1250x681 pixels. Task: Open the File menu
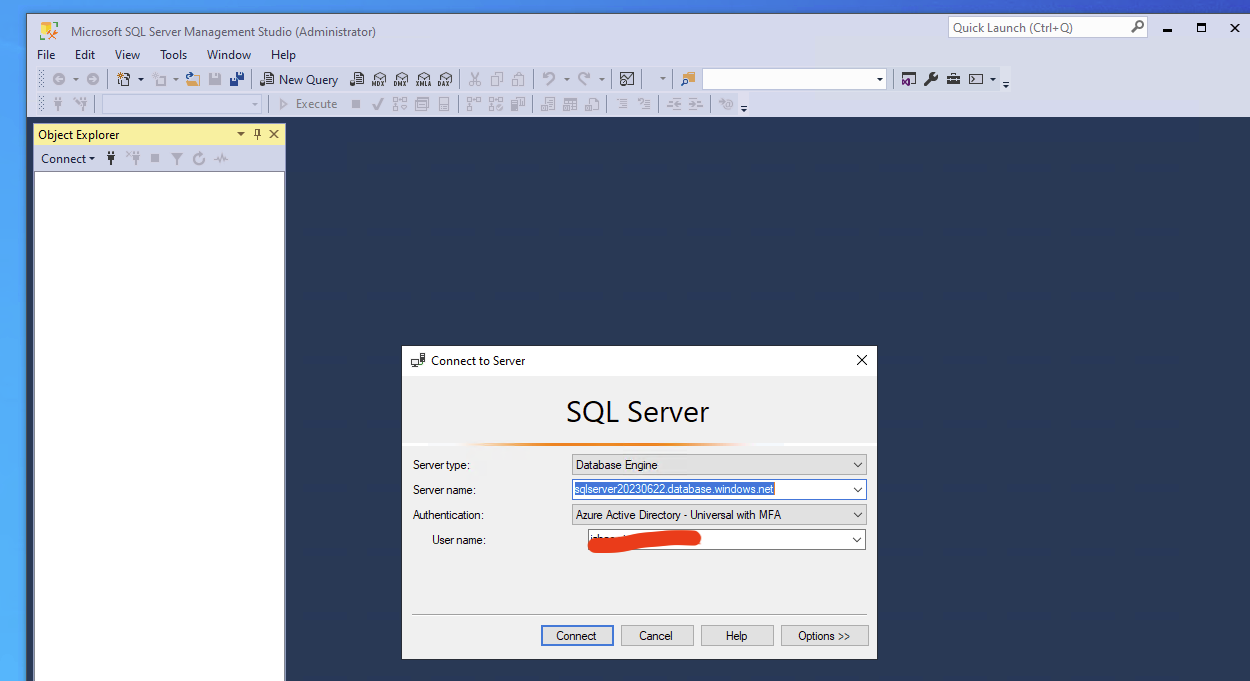(x=46, y=55)
